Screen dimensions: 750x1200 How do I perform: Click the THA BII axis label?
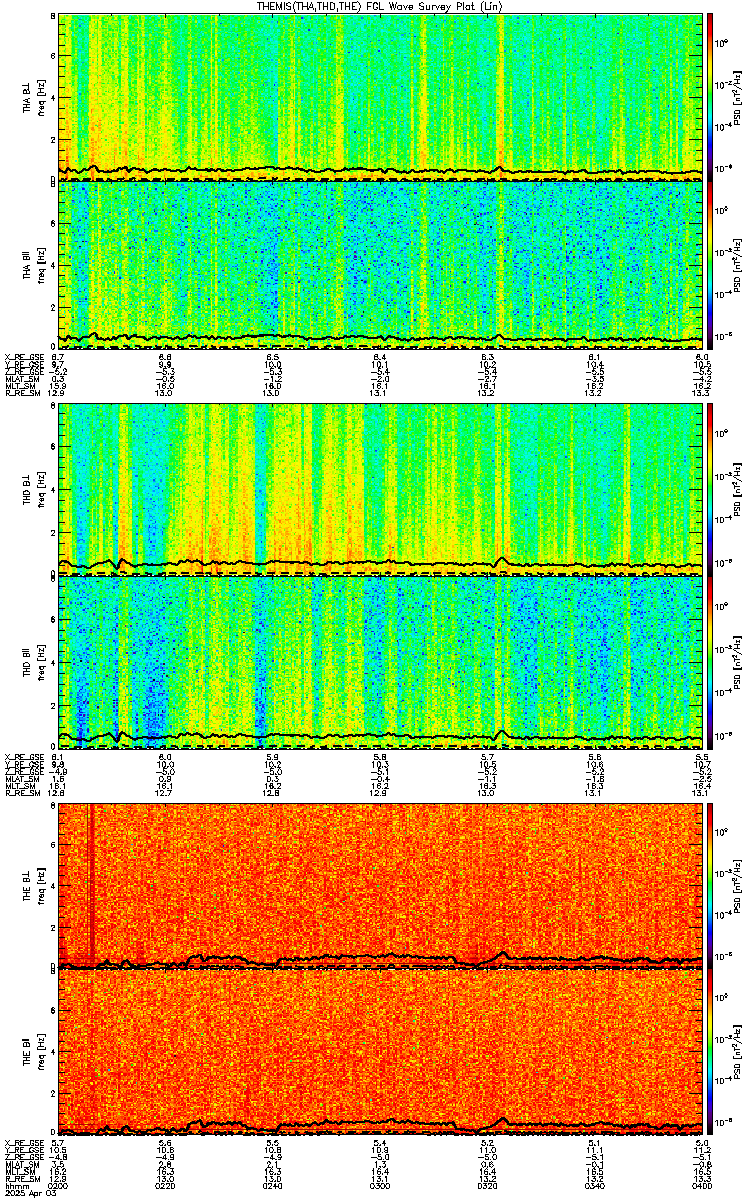pyautogui.click(x=27, y=264)
